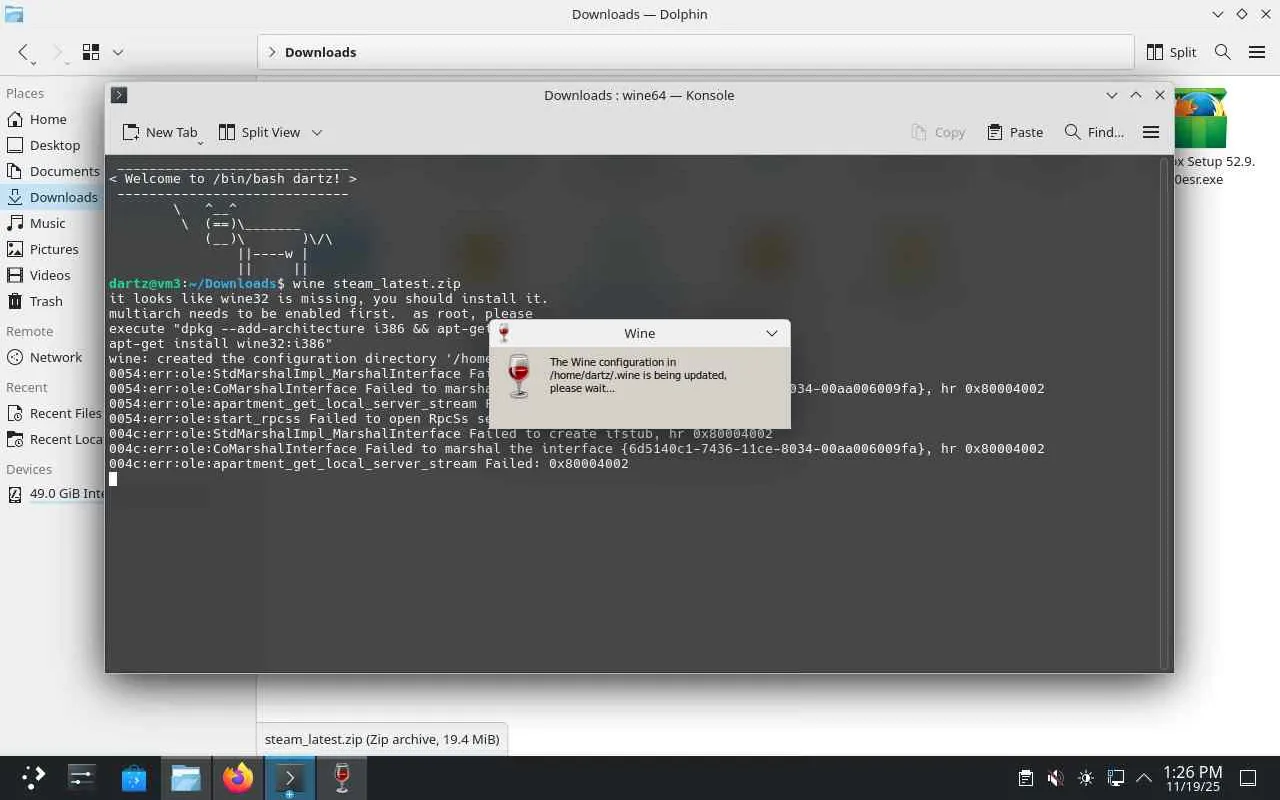Maximize the Konsole window

click(1135, 95)
